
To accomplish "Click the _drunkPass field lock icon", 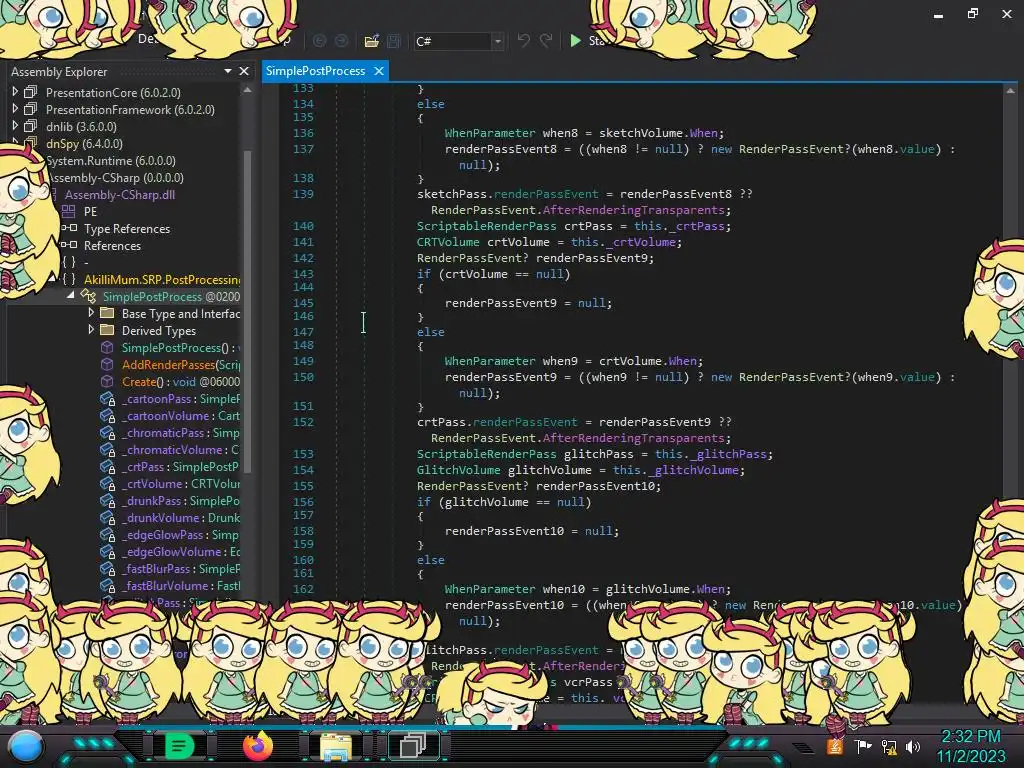I will click(107, 500).
